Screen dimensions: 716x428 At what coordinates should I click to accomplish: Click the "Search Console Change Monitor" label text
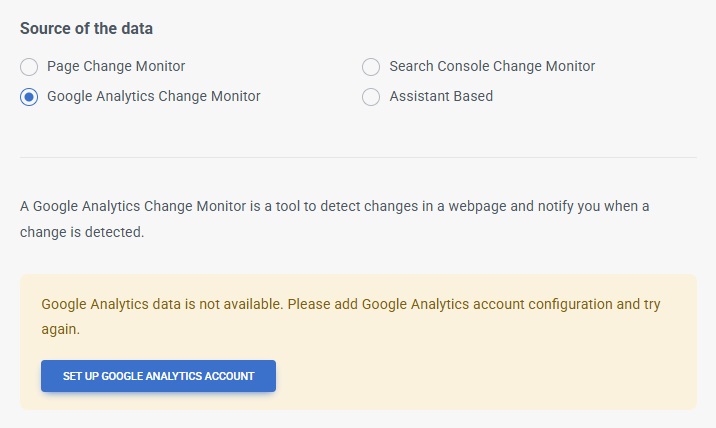tap(492, 66)
